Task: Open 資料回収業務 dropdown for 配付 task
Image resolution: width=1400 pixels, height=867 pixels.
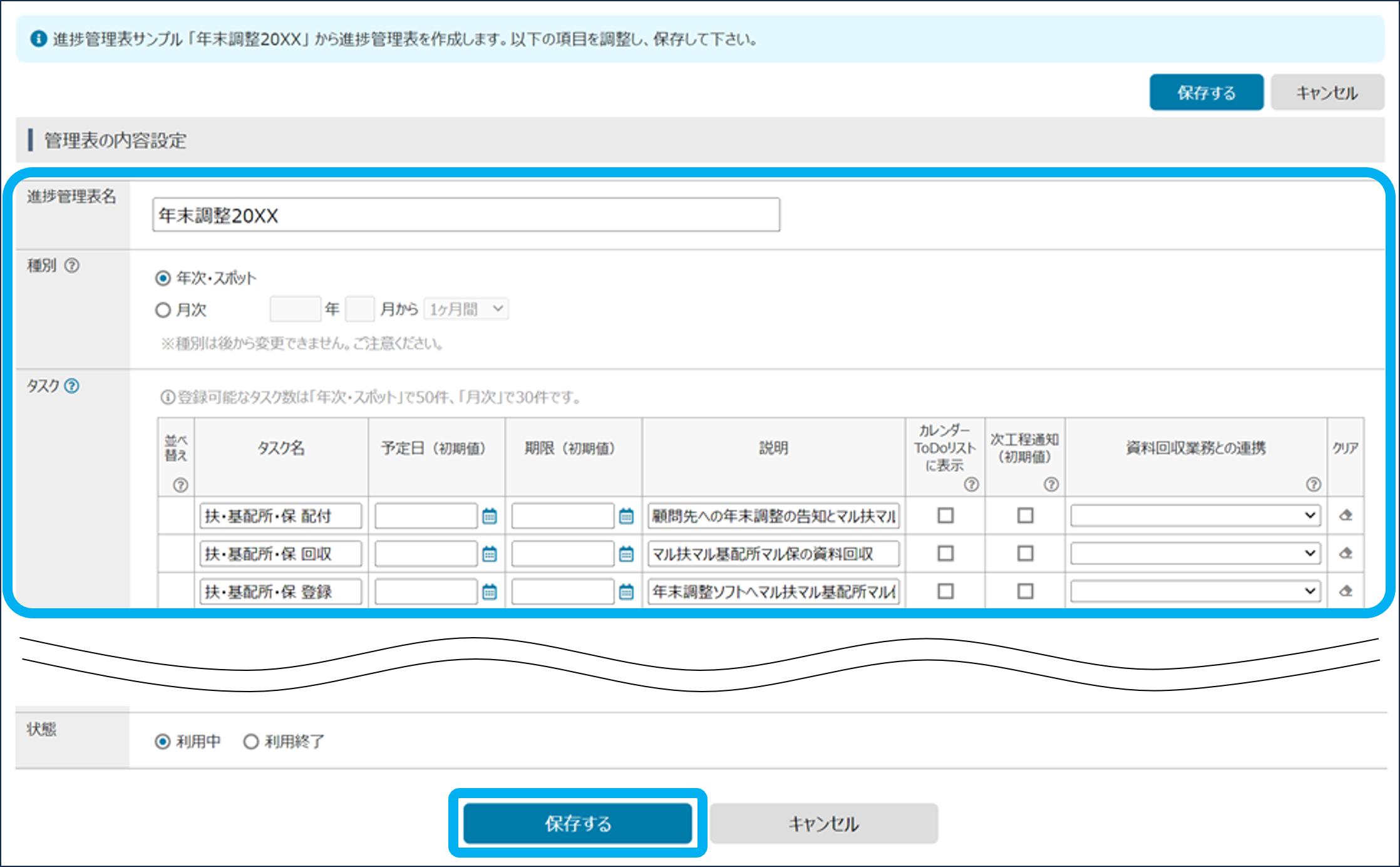Action: (x=1195, y=516)
